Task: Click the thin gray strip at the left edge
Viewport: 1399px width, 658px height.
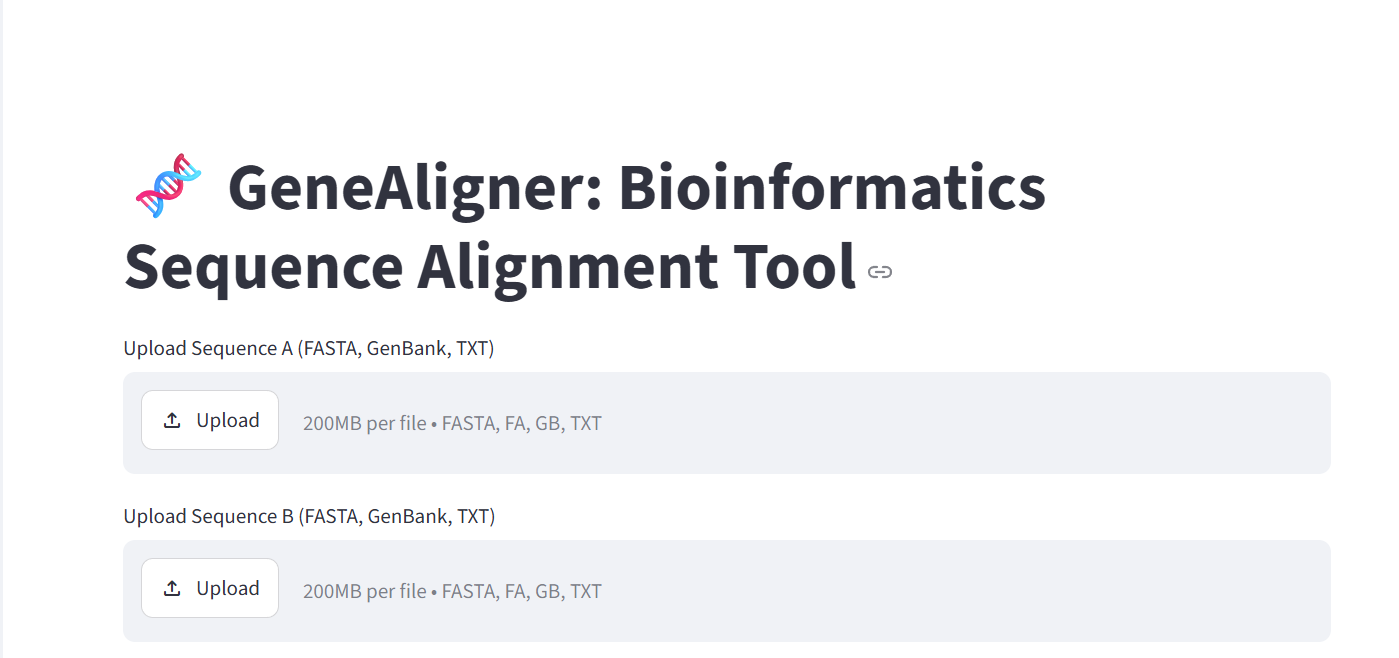Action: pos(2,329)
